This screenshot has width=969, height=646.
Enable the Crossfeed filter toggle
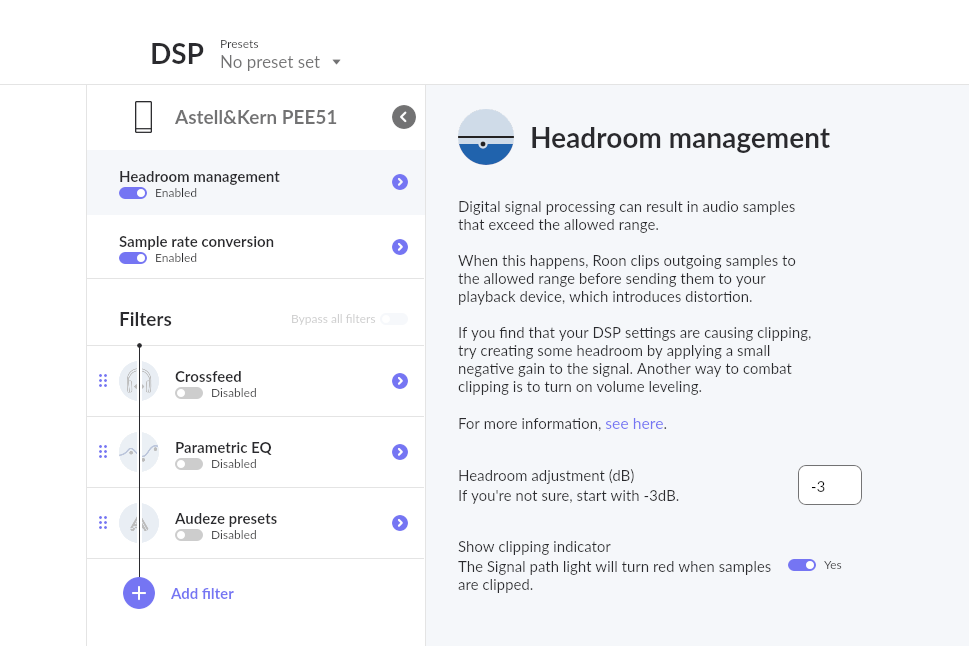point(189,393)
